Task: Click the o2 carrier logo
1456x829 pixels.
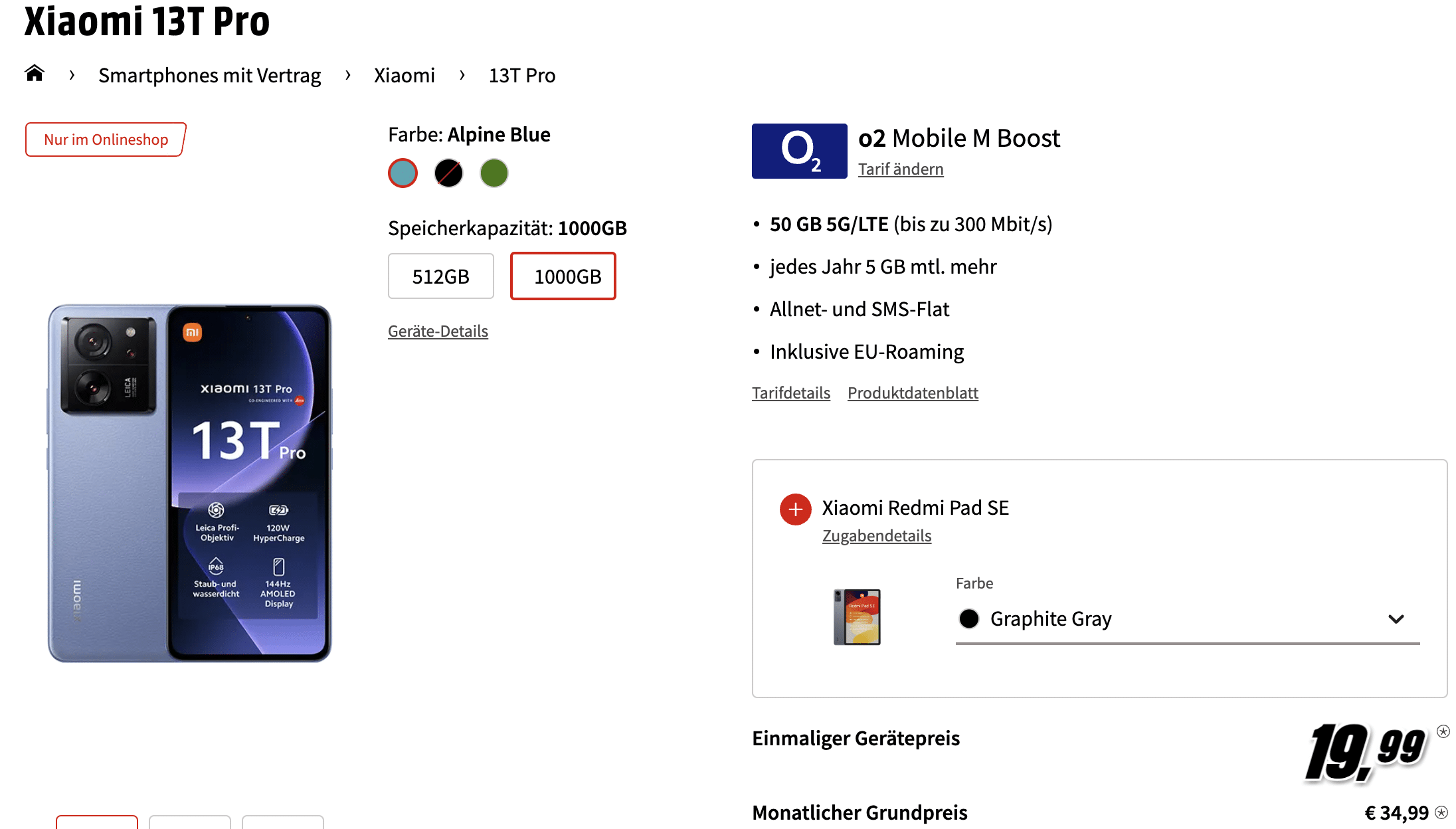Action: pyautogui.click(x=799, y=151)
